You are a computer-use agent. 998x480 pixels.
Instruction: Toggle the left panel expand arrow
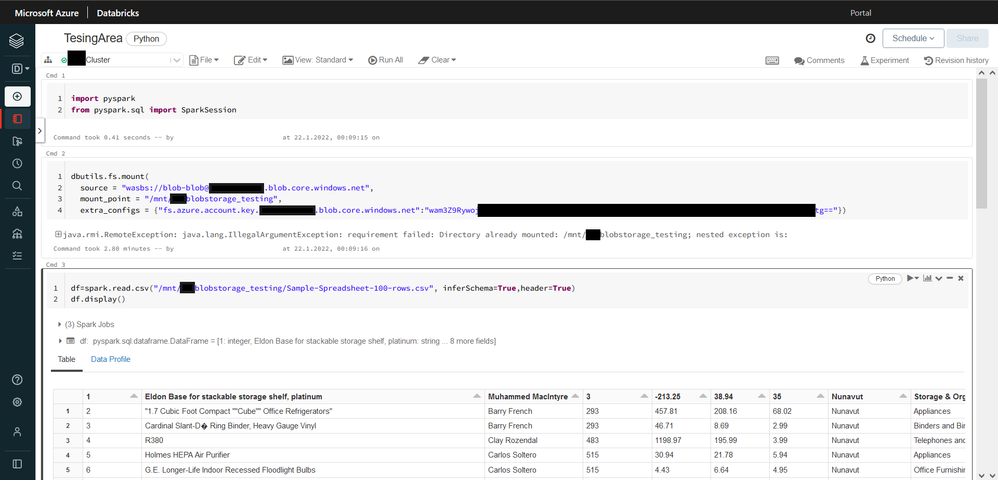[x=39, y=130]
